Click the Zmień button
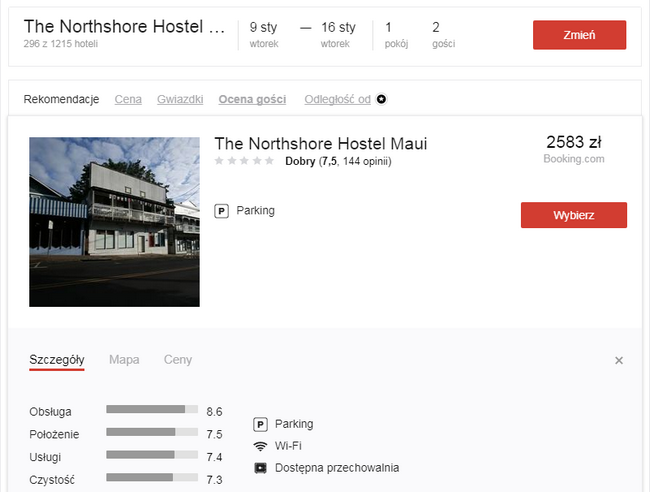This screenshot has height=492, width=650. point(580,35)
